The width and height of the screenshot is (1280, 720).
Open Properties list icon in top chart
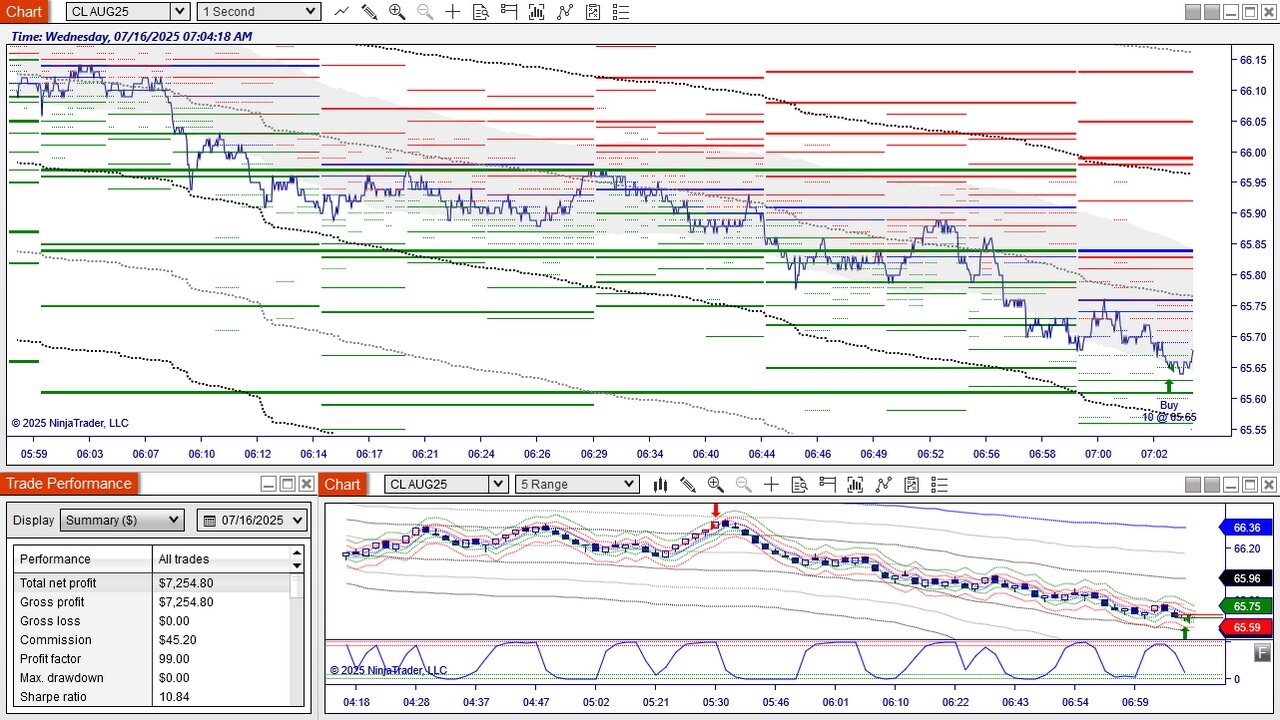point(621,12)
